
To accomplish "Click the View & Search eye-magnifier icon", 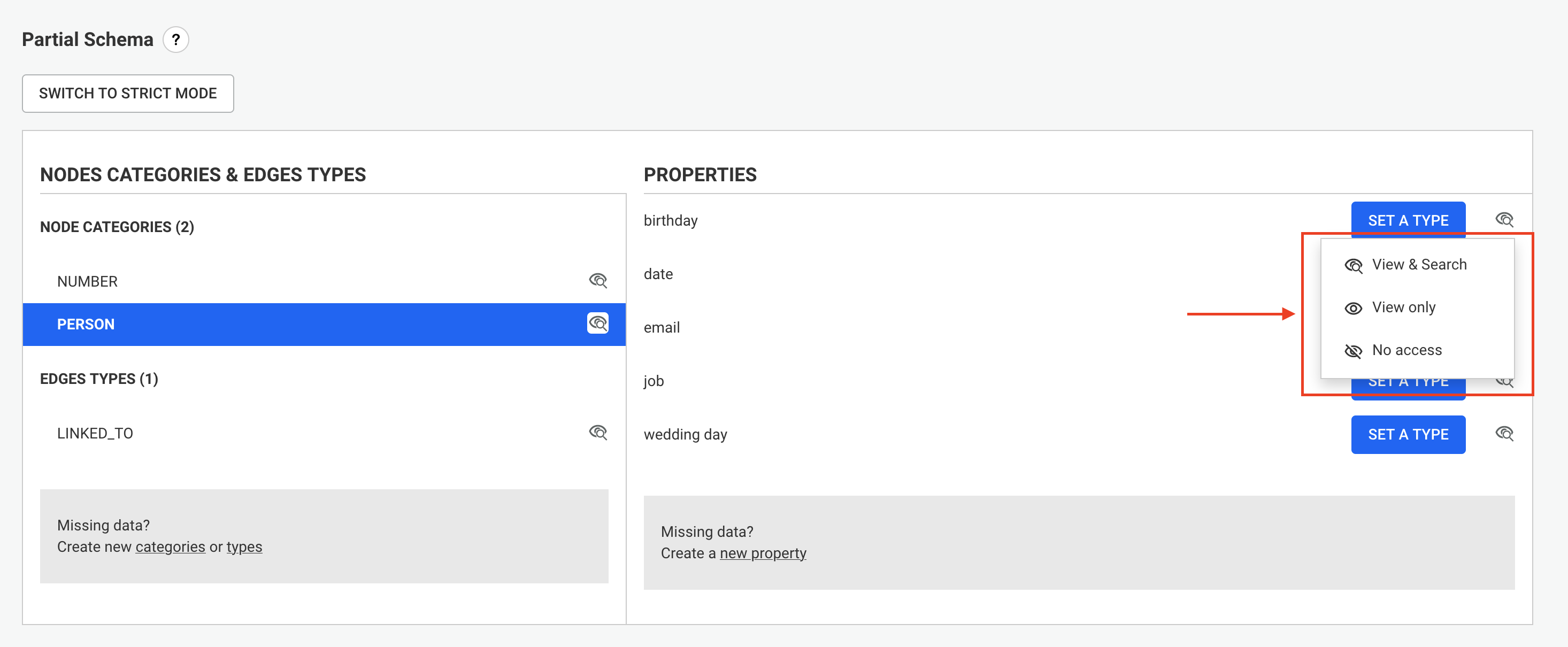I will coord(1353,265).
